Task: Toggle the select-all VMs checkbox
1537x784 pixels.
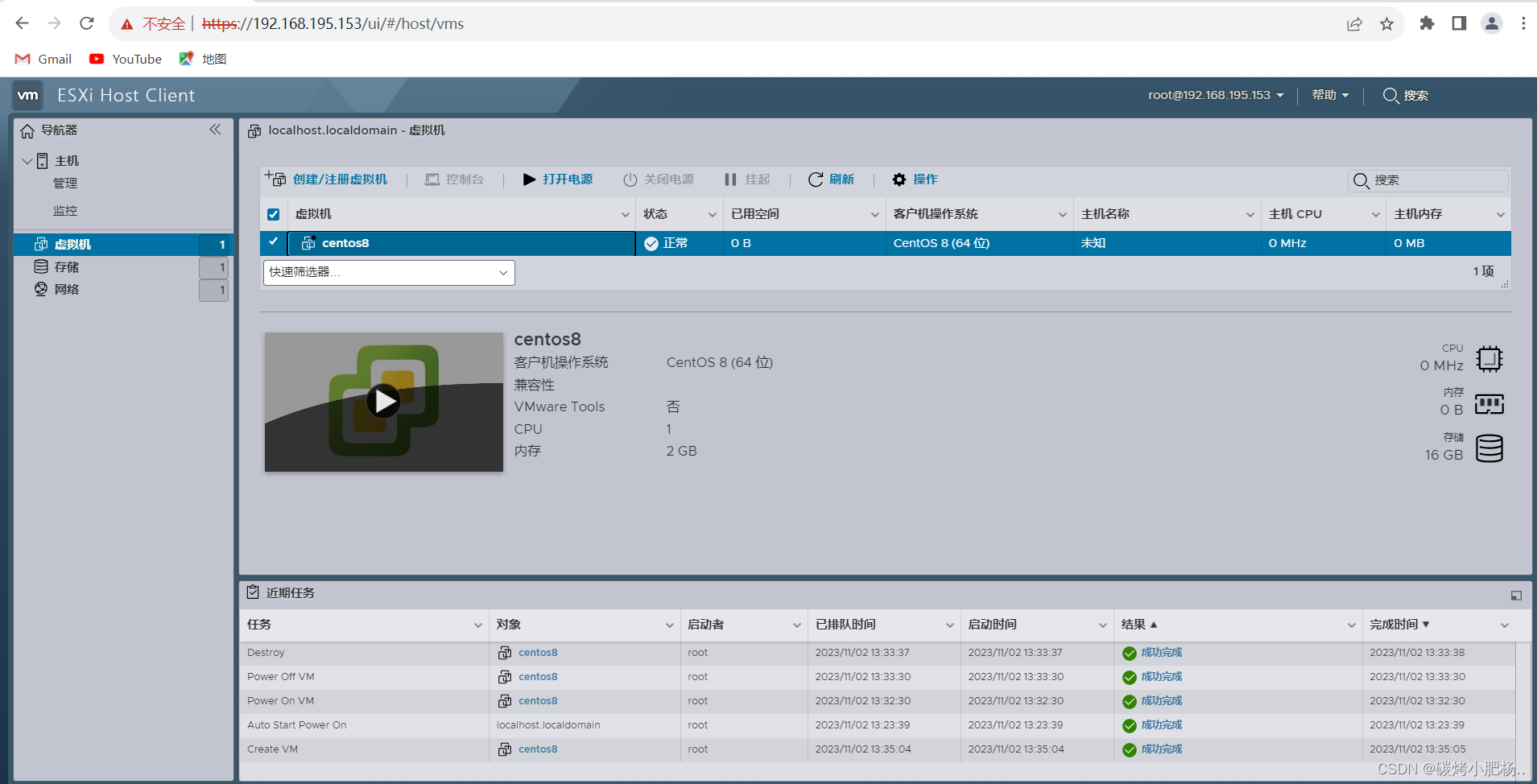Action: pyautogui.click(x=274, y=214)
